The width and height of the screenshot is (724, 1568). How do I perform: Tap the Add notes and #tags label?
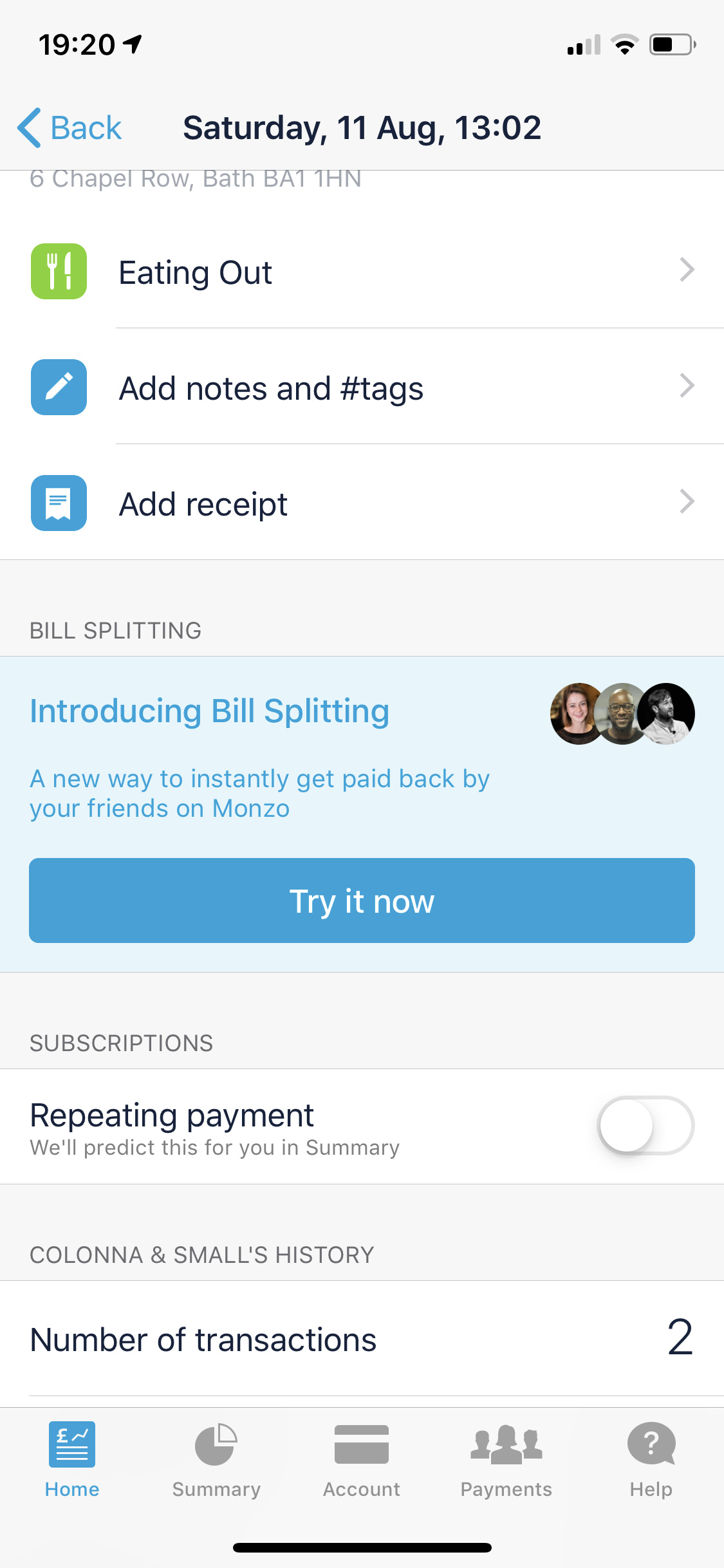(x=271, y=389)
